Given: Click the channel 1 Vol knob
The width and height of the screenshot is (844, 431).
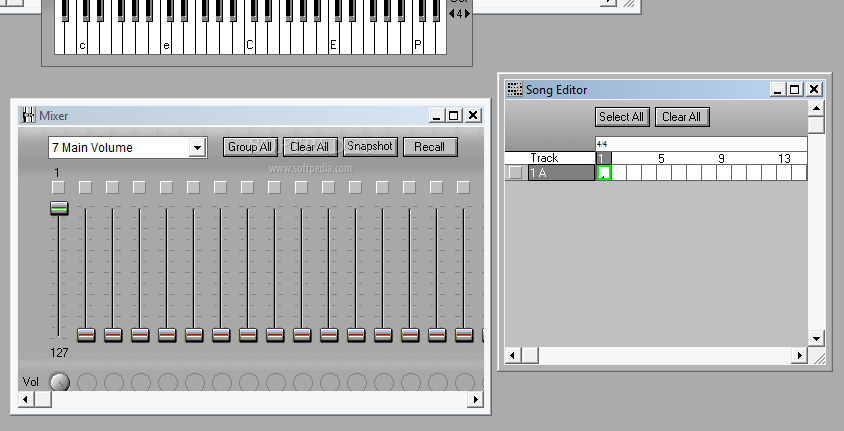Looking at the screenshot, I should [x=60, y=383].
